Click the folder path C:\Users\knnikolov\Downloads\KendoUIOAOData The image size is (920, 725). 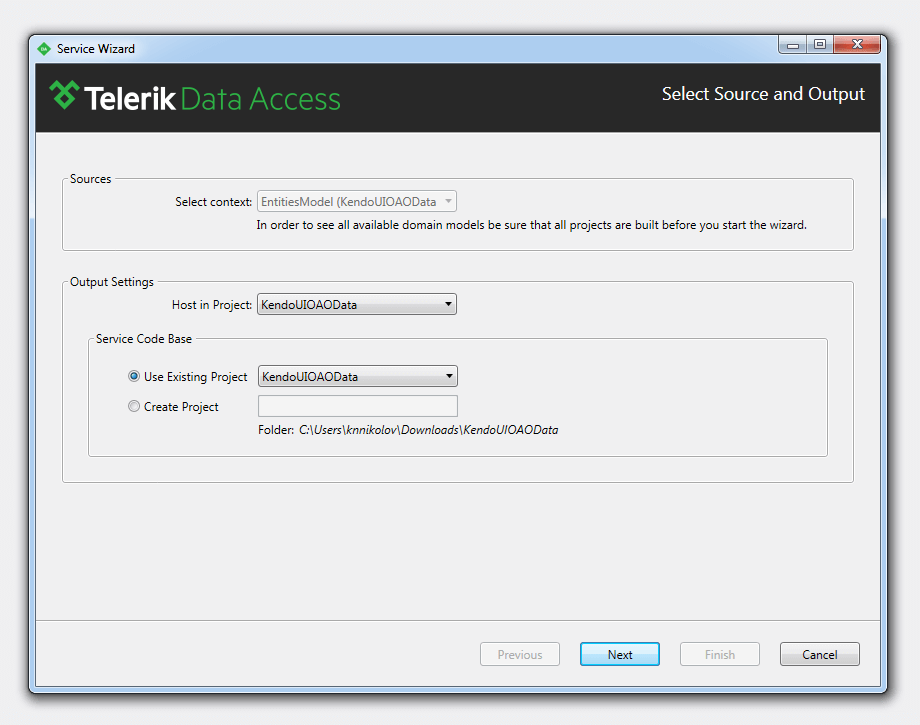tap(428, 430)
